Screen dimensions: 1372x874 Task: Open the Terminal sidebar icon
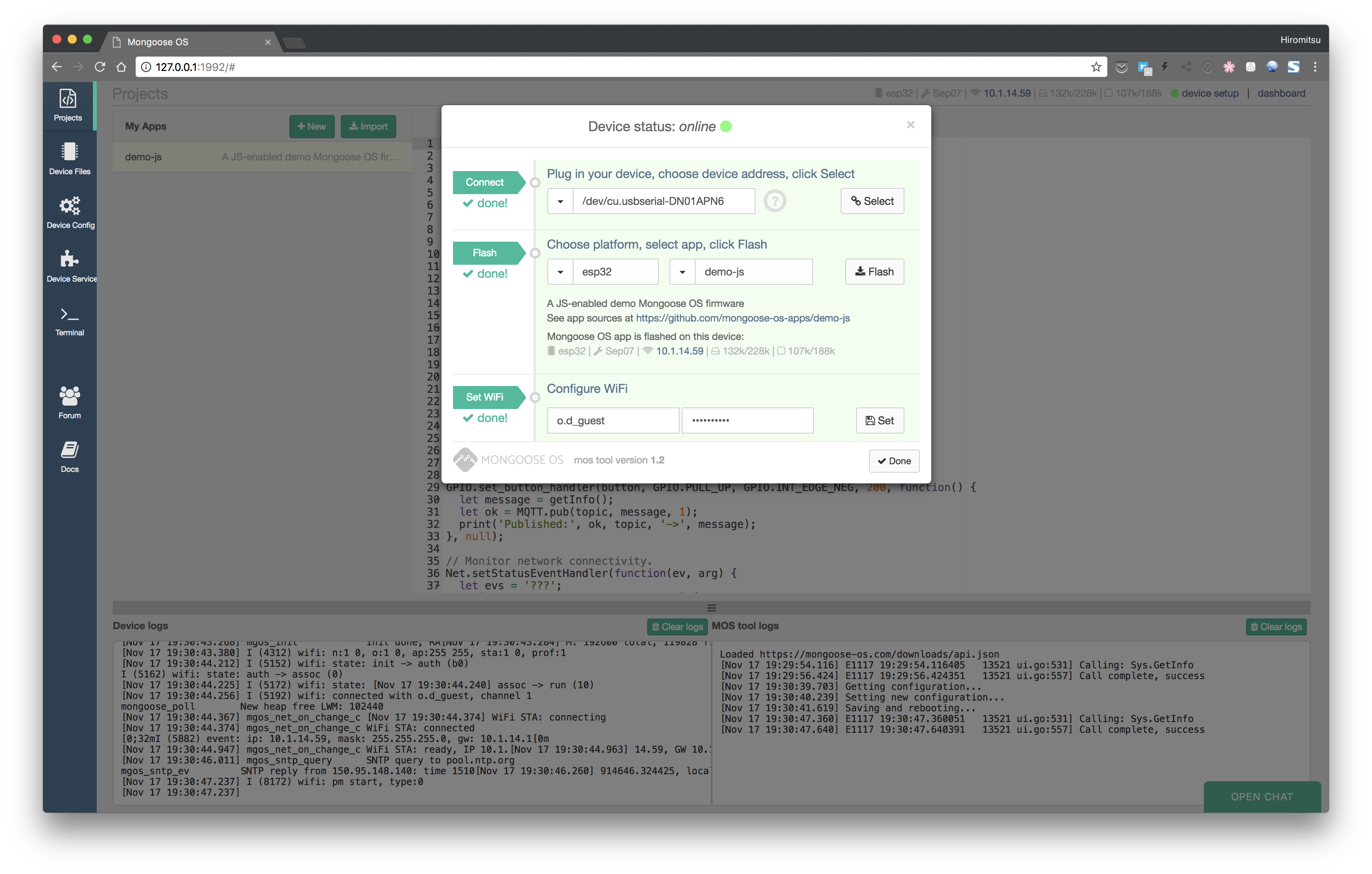pyautogui.click(x=69, y=321)
